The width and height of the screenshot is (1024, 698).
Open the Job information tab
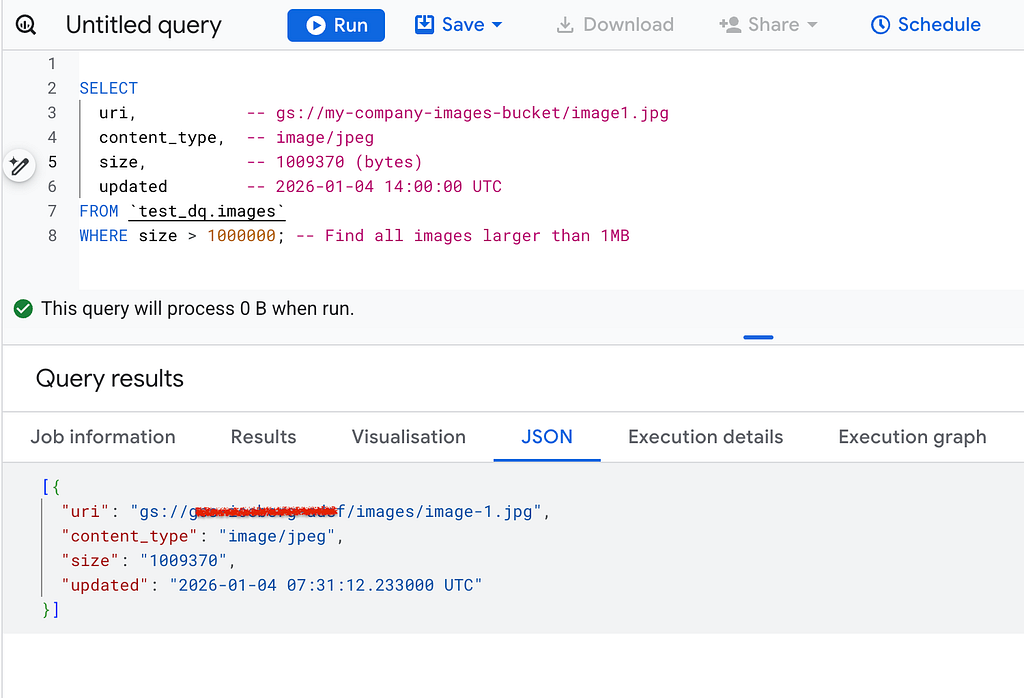103,437
